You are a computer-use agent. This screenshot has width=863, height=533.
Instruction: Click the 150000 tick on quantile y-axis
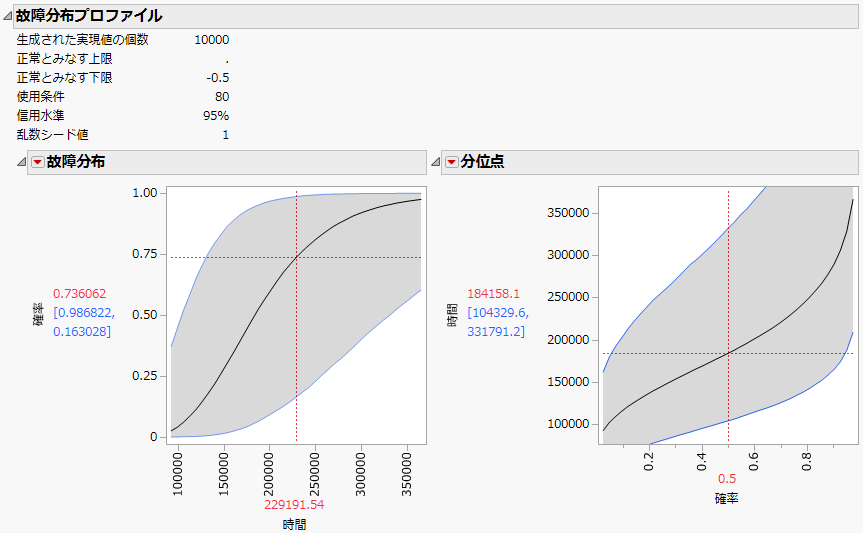pos(568,382)
